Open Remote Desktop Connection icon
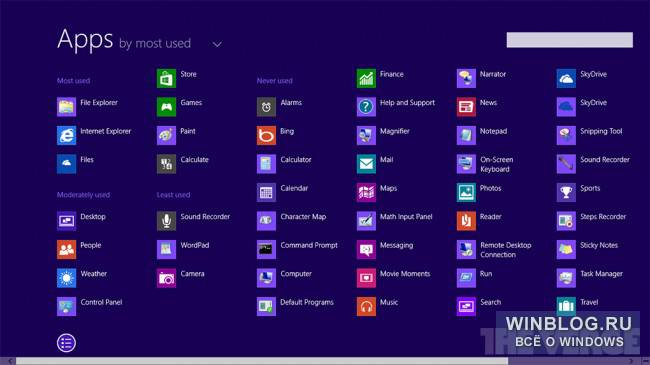This screenshot has width=650, height=365. point(466,249)
